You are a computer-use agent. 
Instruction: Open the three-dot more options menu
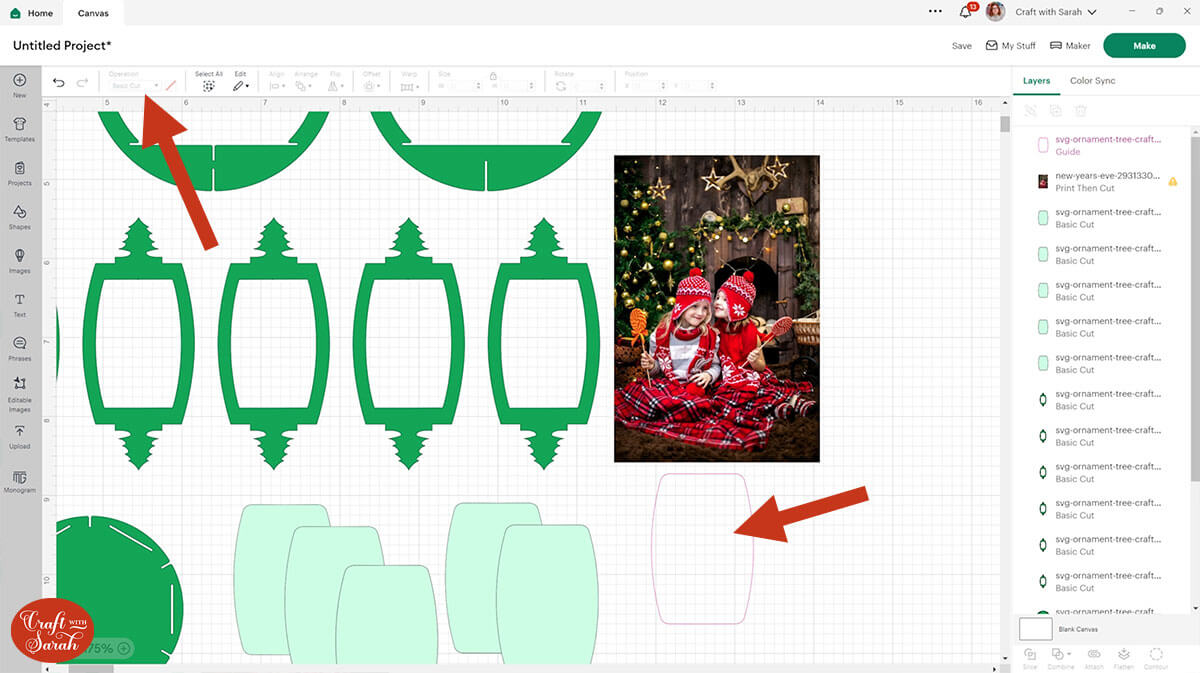point(935,12)
